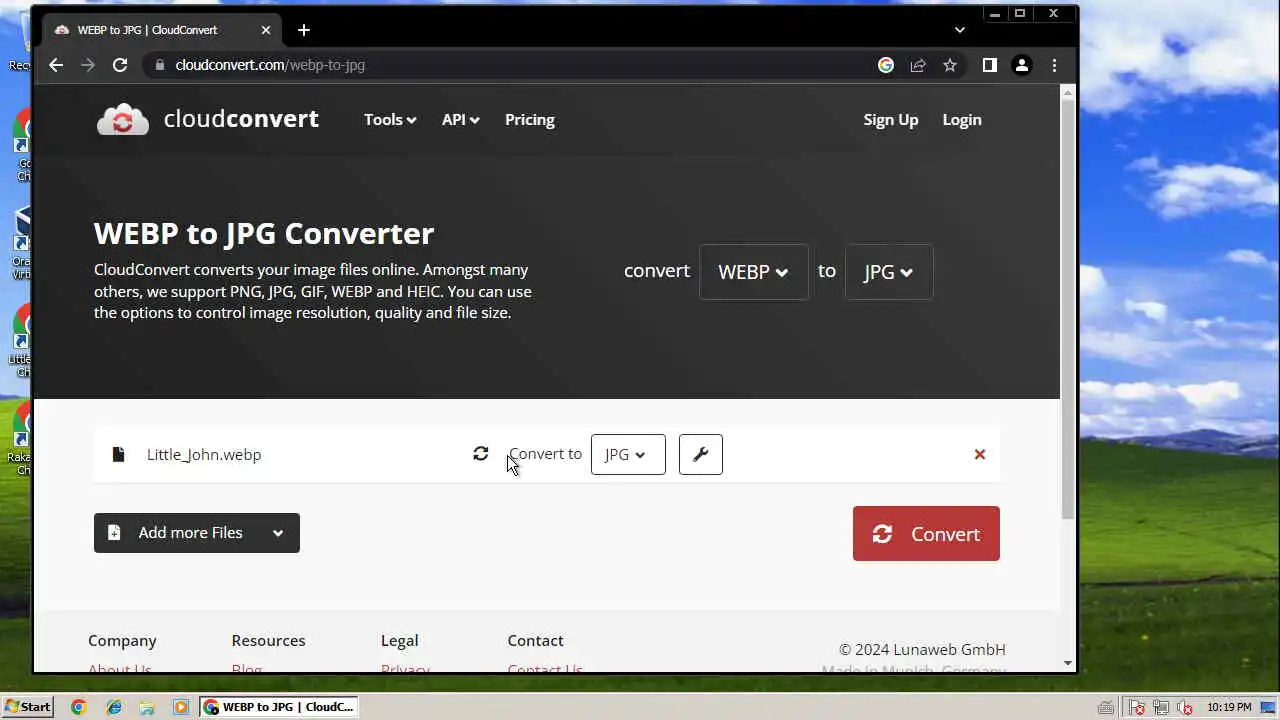
Task: Expand the Add more Files arrow
Action: [x=278, y=533]
